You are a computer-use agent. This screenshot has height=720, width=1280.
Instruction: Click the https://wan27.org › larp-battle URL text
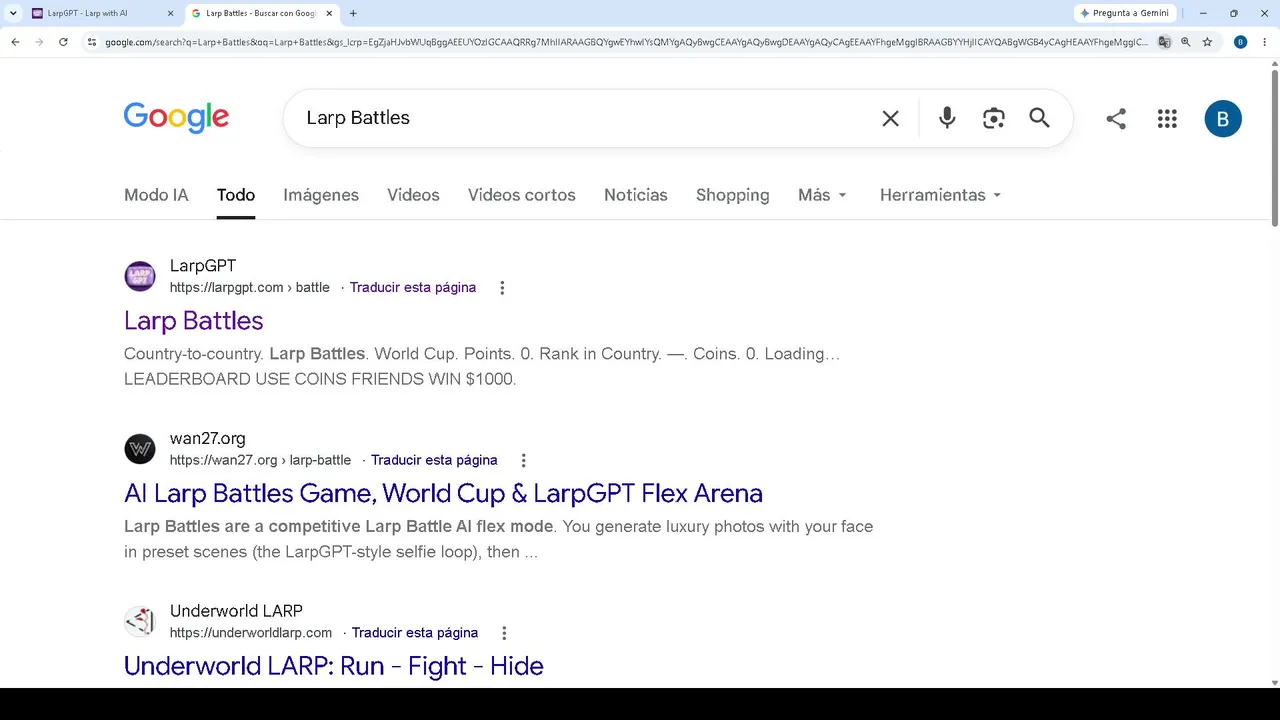click(260, 461)
